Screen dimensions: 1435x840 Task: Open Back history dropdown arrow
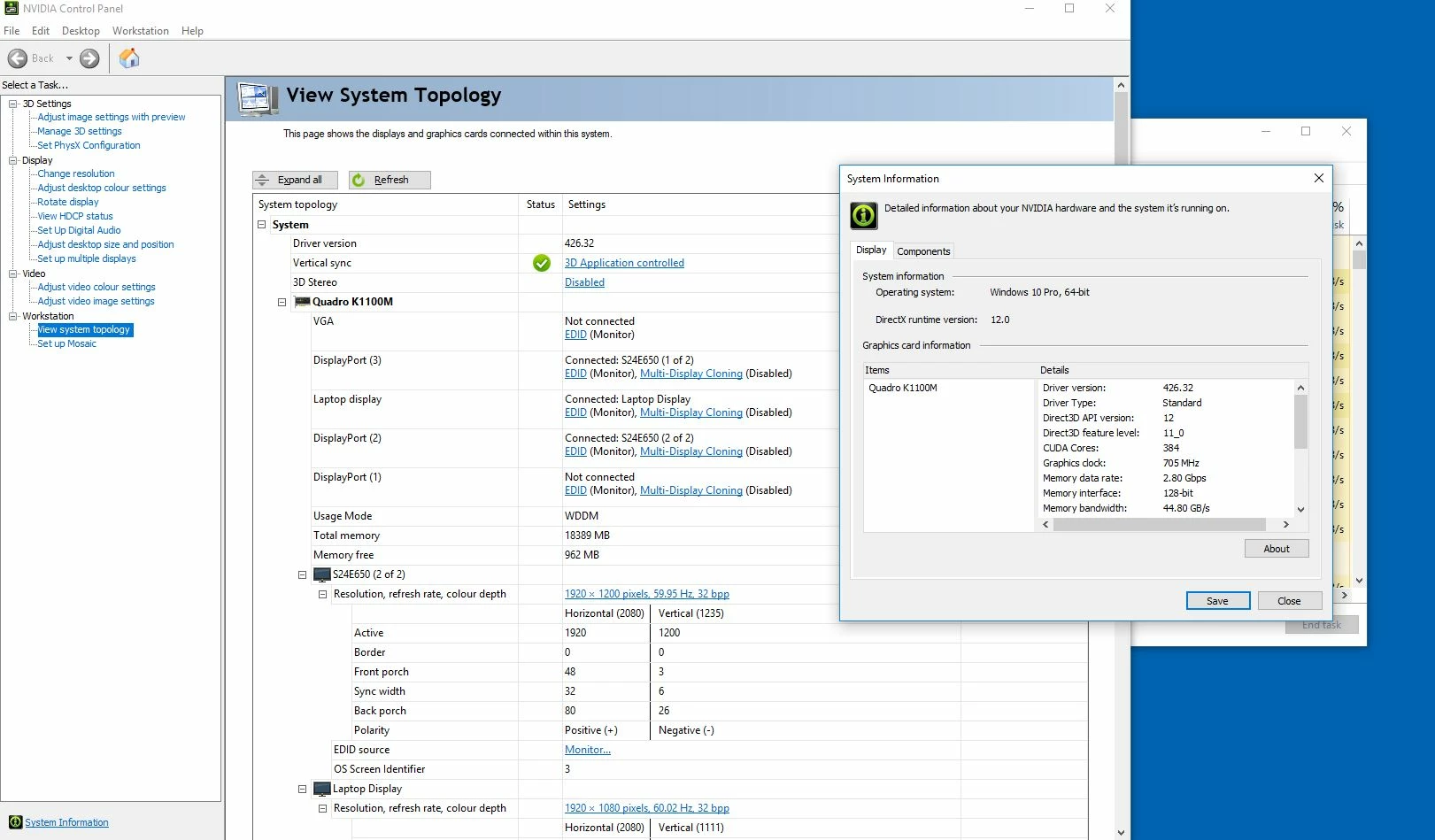[69, 58]
